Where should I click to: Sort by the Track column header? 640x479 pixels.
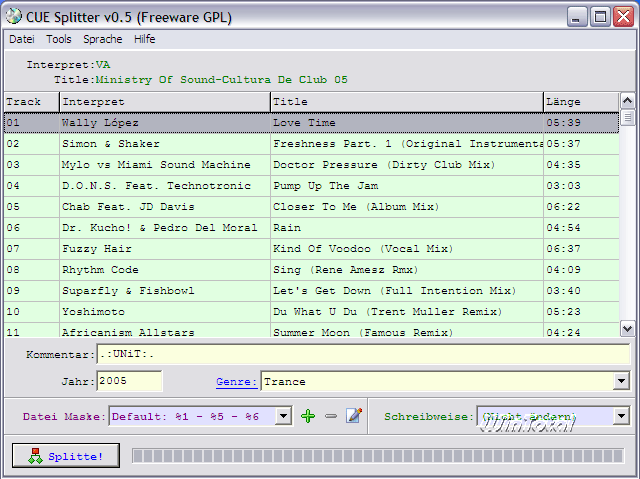click(x=32, y=102)
